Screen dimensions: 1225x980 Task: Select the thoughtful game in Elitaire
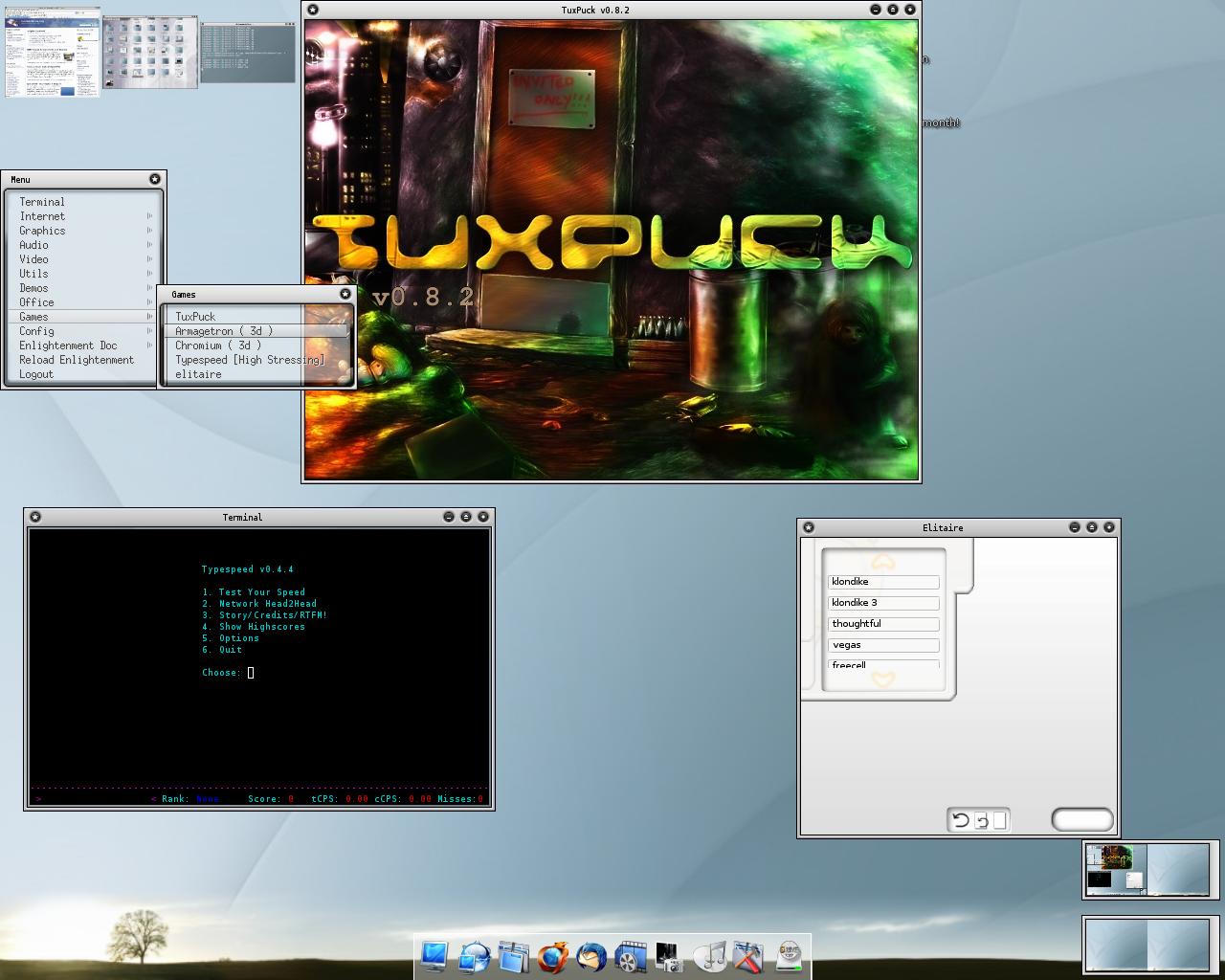(883, 624)
